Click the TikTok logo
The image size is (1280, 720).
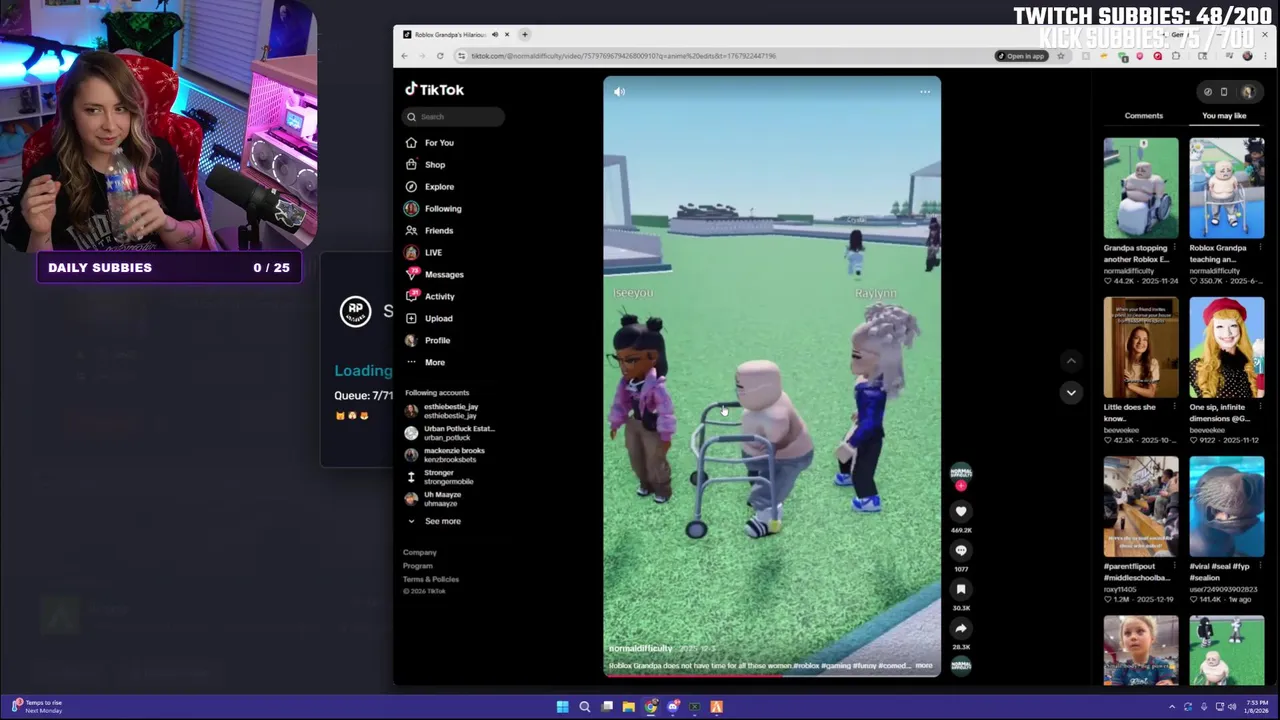click(x=434, y=89)
